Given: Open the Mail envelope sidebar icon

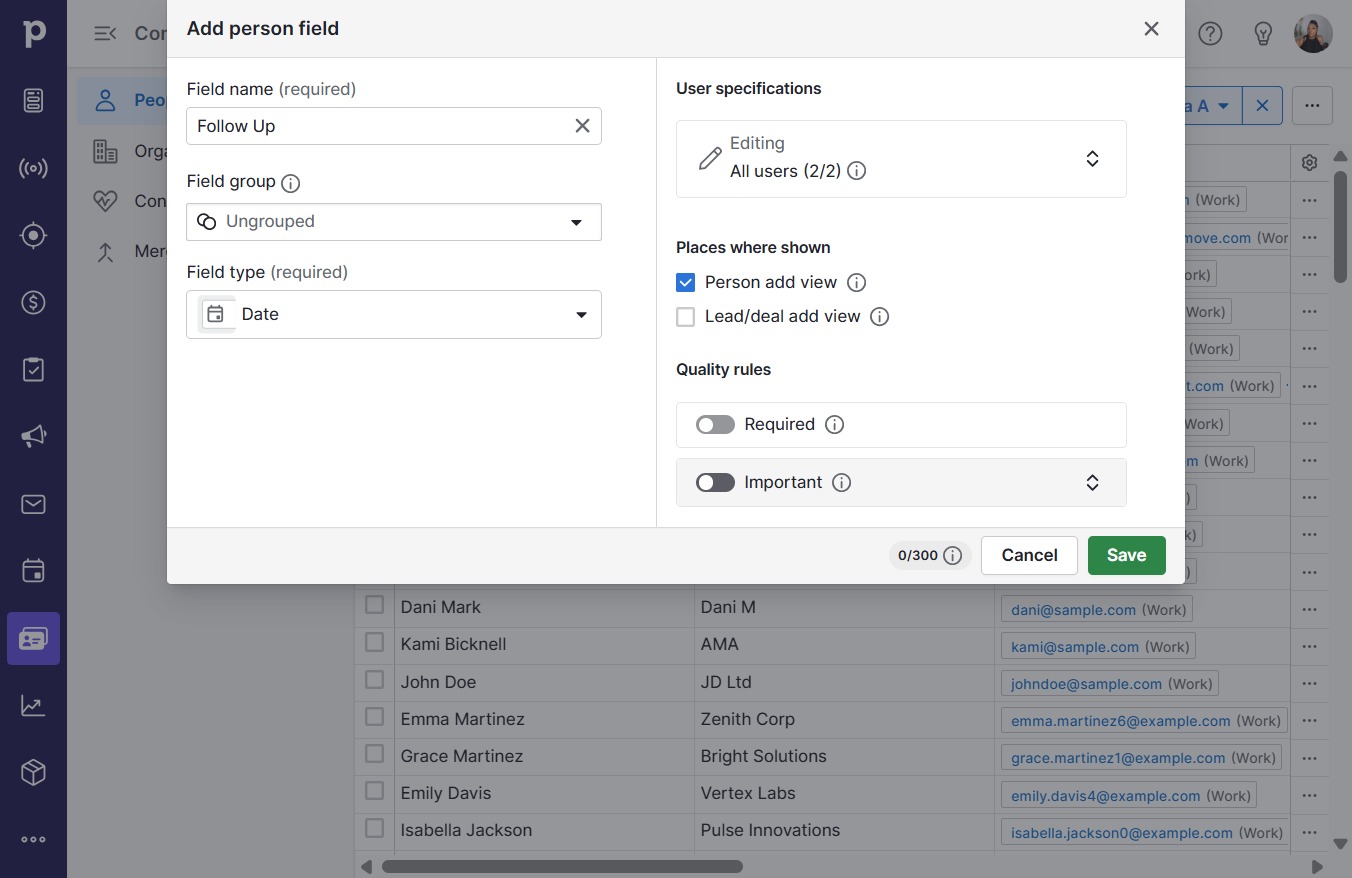Looking at the screenshot, I should click(x=33, y=504).
